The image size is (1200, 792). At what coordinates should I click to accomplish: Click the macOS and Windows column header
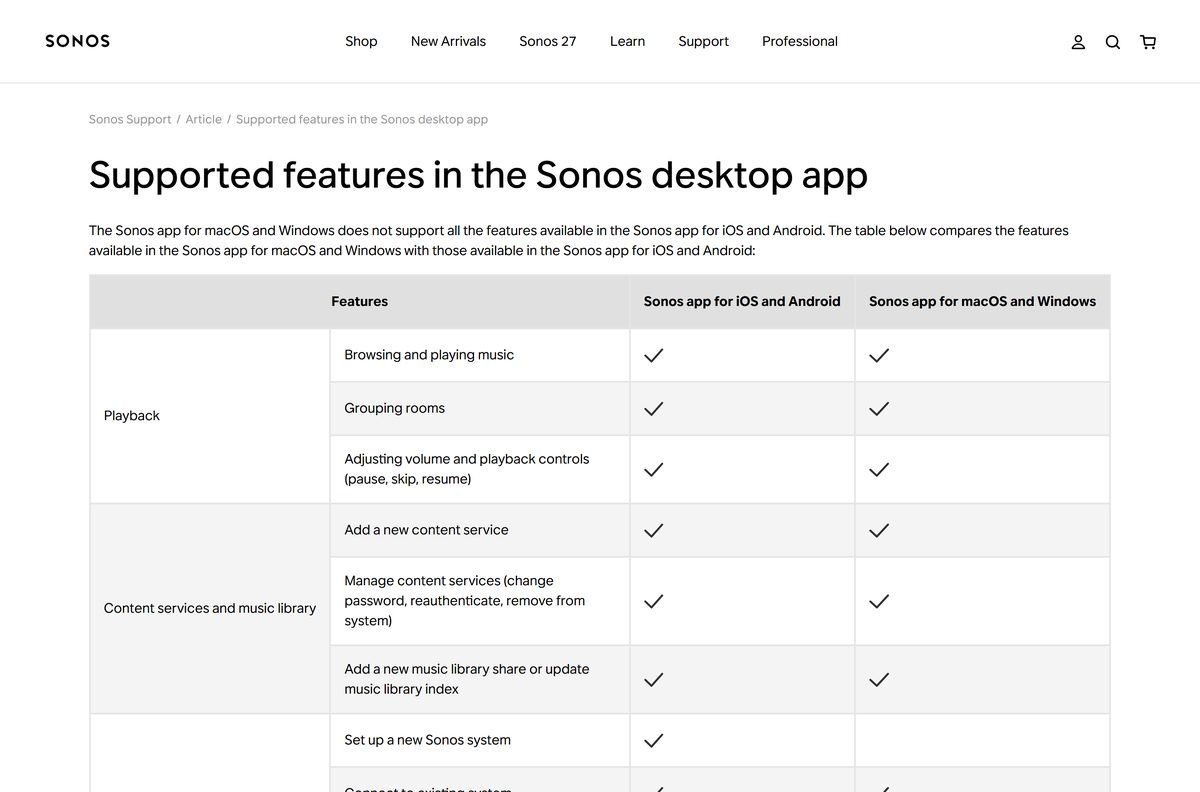tap(982, 301)
